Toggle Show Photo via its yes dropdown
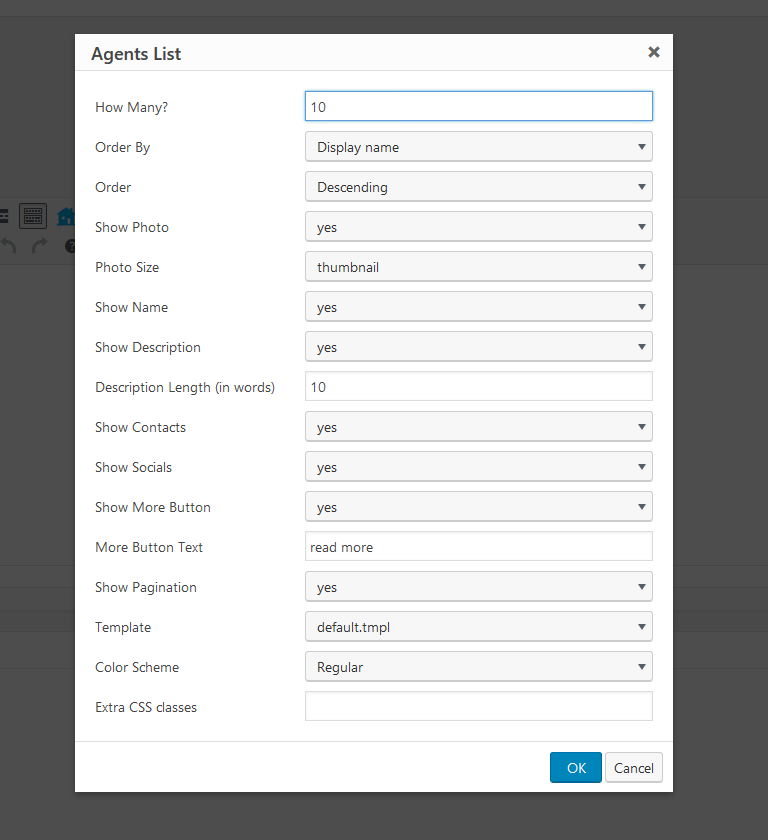 [x=478, y=226]
